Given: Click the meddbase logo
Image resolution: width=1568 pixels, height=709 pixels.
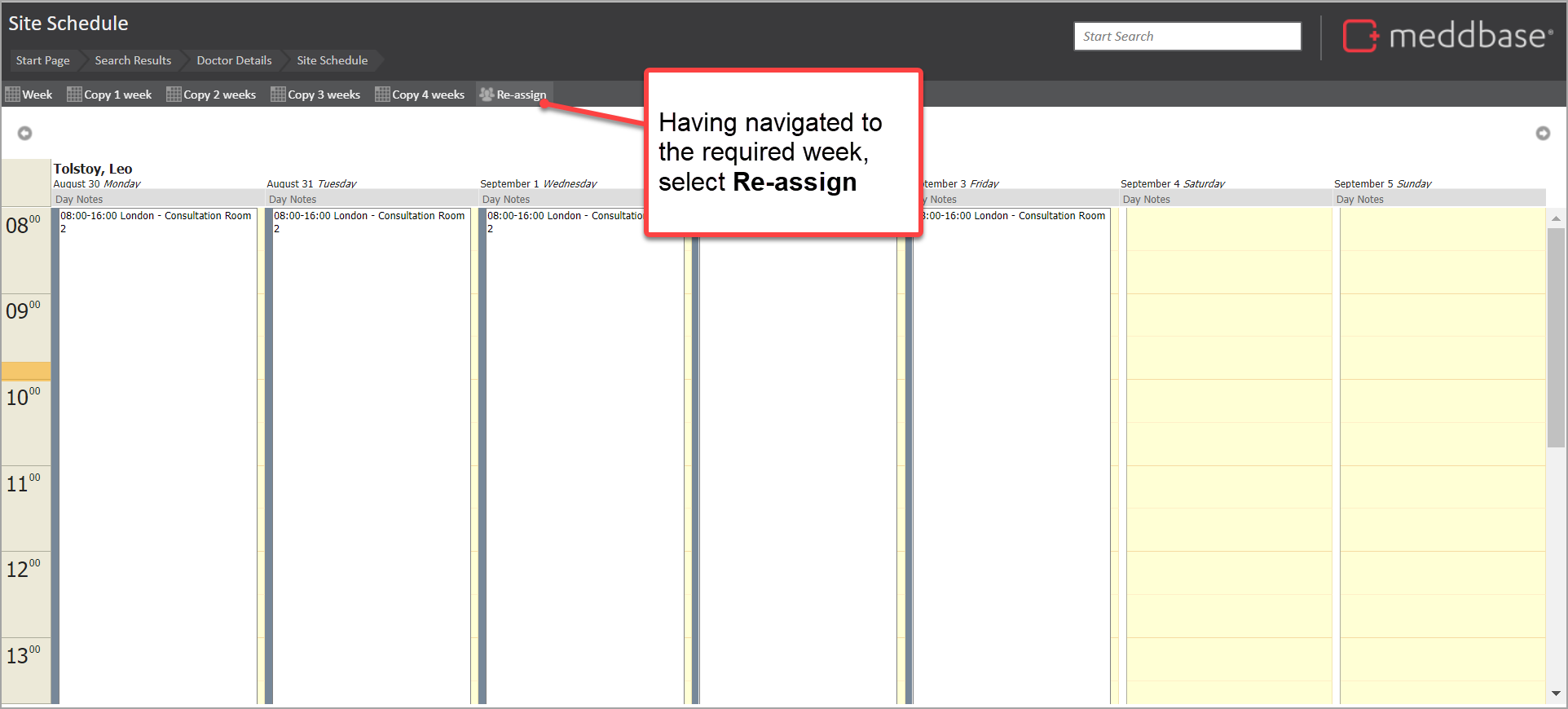Looking at the screenshot, I should (x=1447, y=36).
